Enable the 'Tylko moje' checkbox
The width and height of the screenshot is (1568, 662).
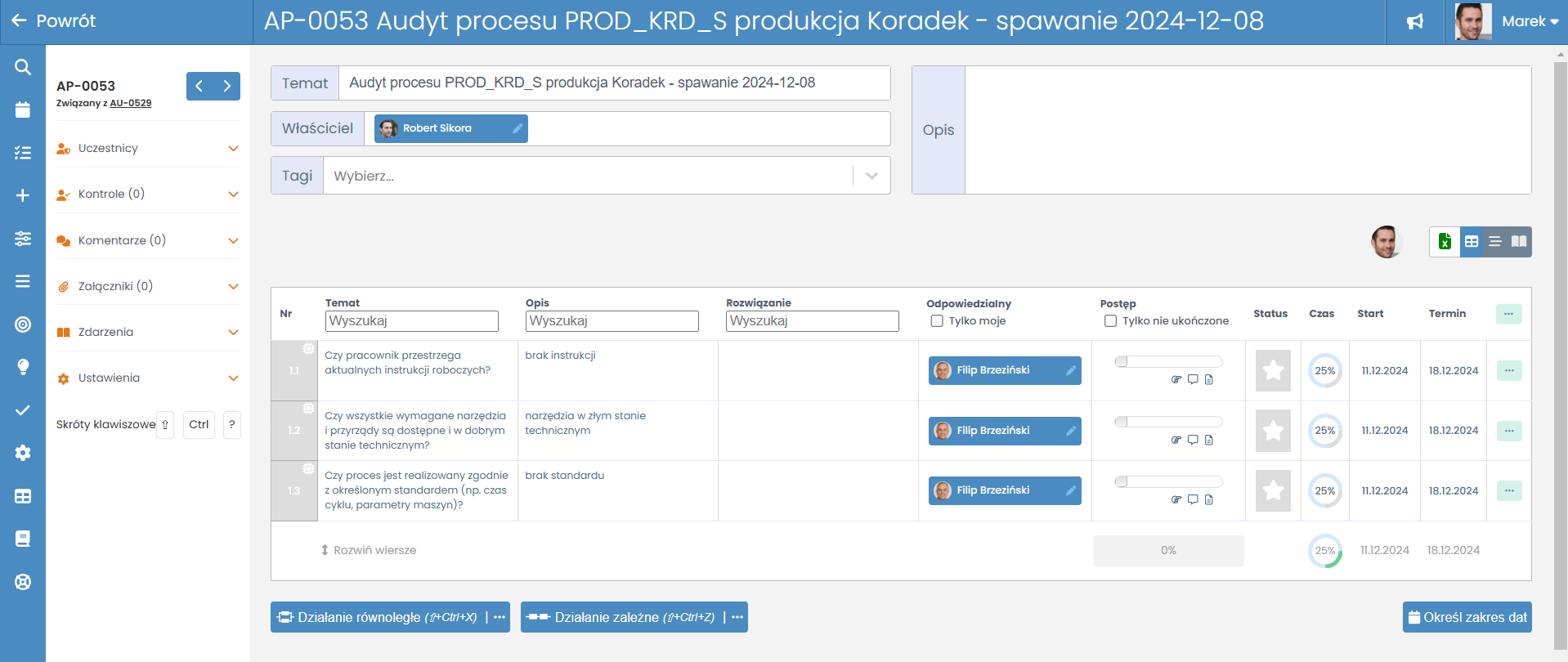coord(937,321)
